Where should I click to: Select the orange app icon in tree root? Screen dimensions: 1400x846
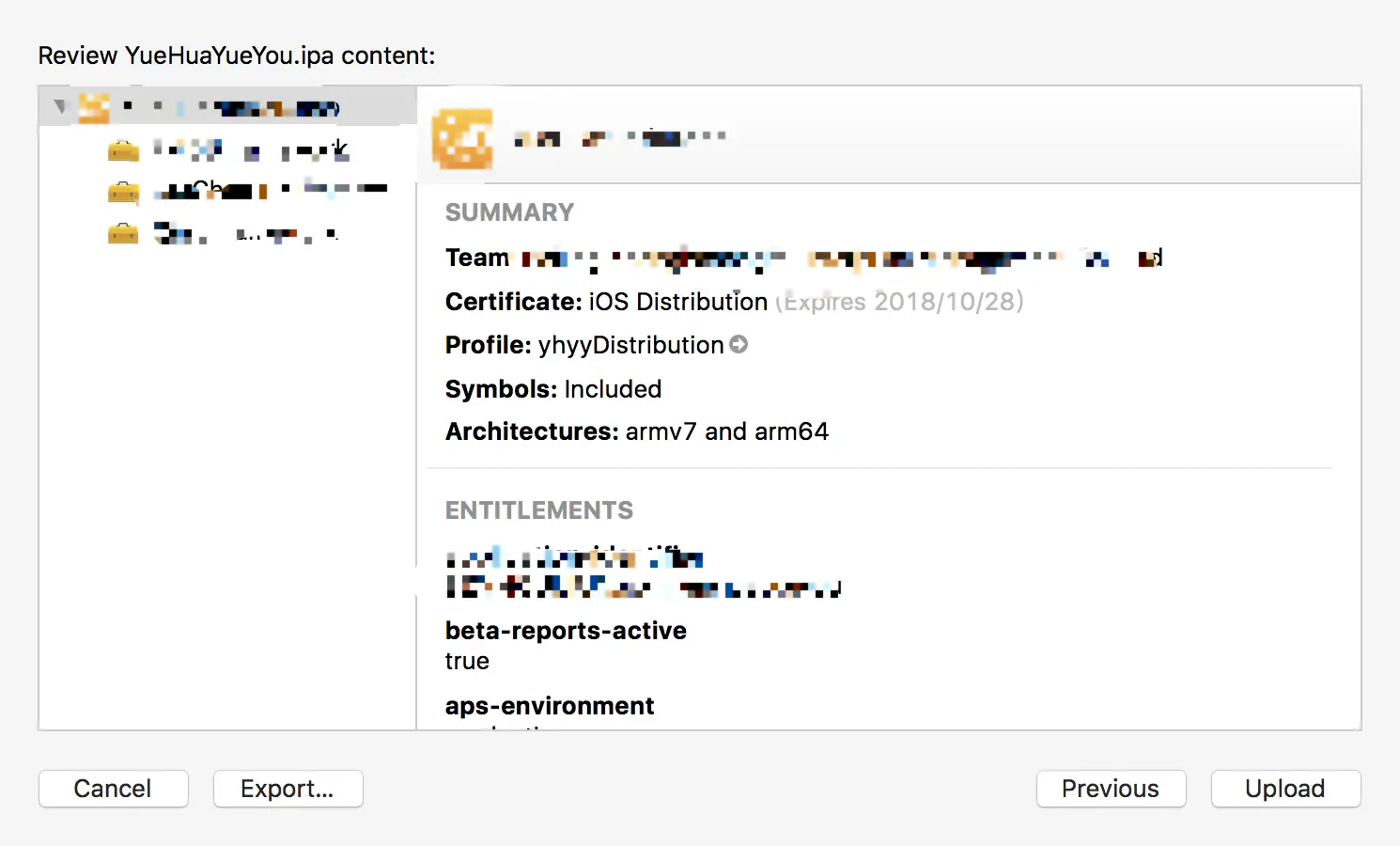coord(93,107)
